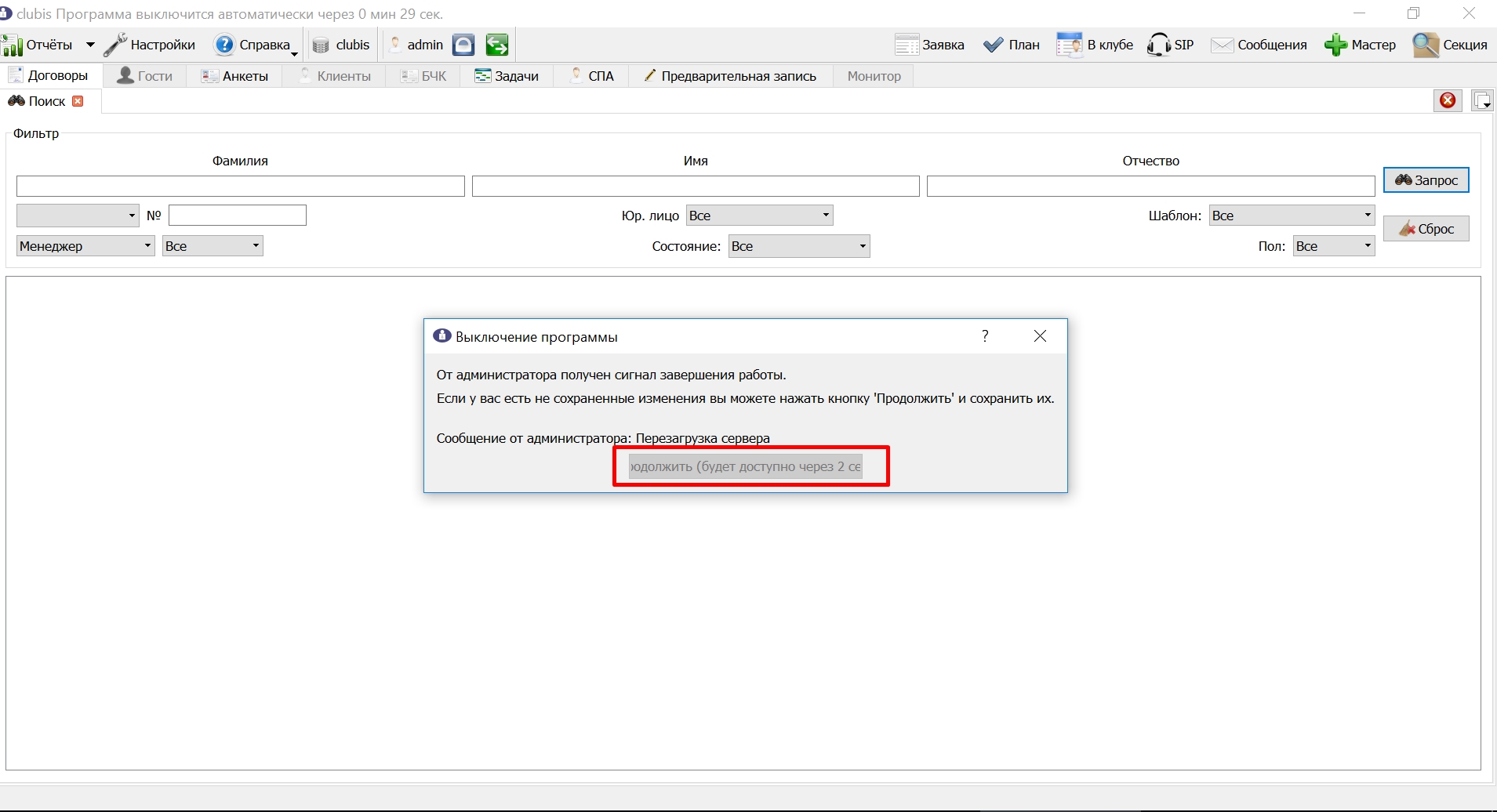1497x812 pixels.
Task: Click into the Фамилия input field
Action: [x=240, y=187]
